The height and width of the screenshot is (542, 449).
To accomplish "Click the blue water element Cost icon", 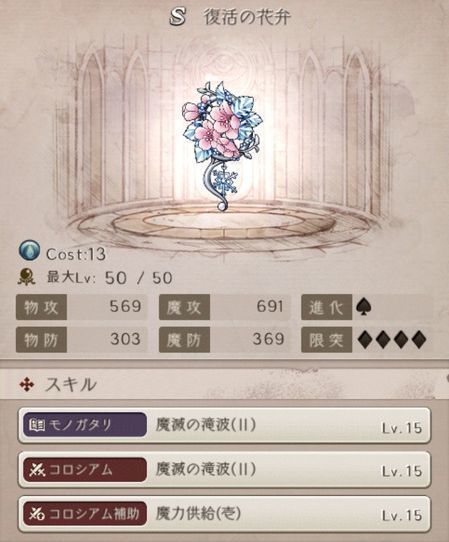I will [29, 251].
